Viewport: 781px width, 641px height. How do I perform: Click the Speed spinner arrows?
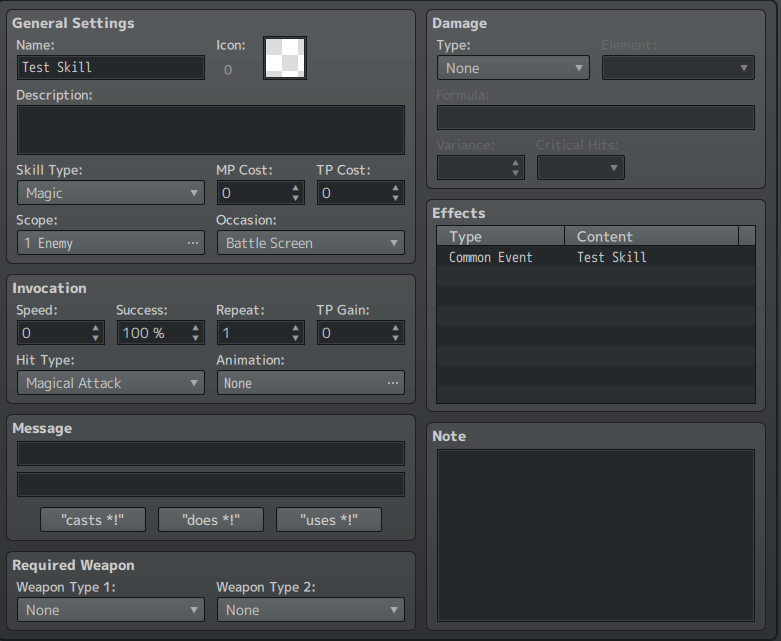96,333
